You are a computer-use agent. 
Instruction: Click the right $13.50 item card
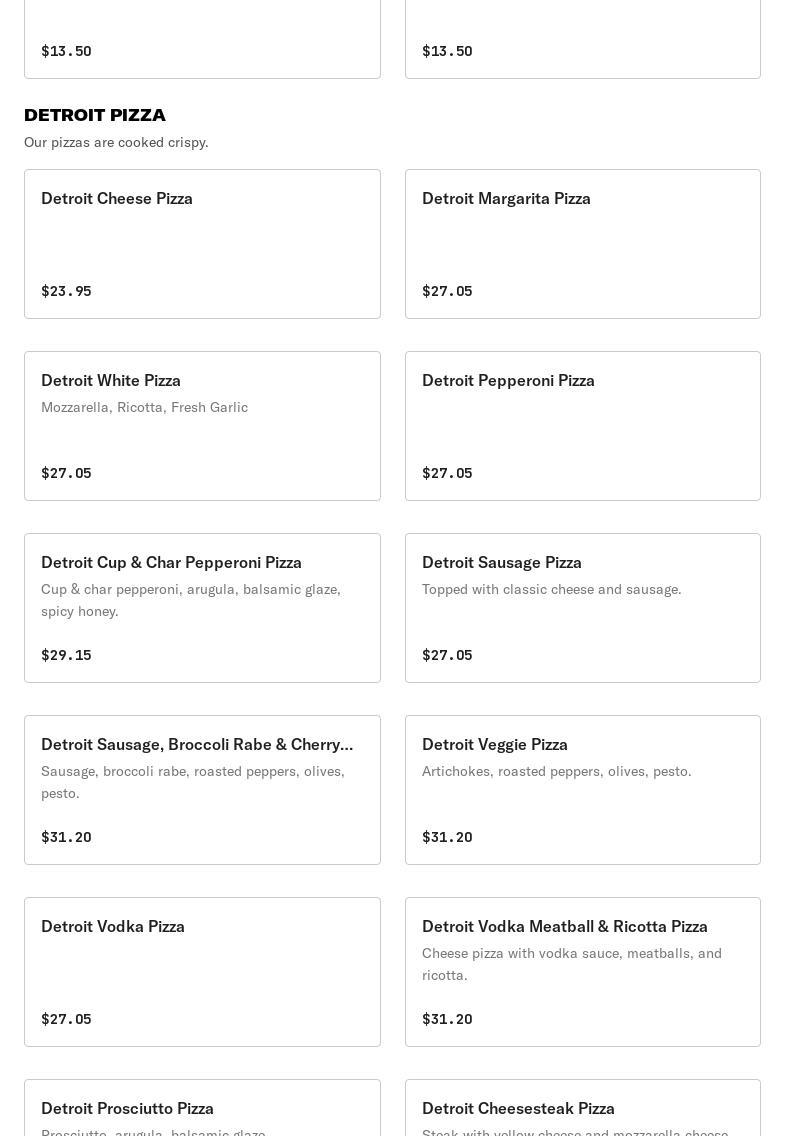(583, 39)
